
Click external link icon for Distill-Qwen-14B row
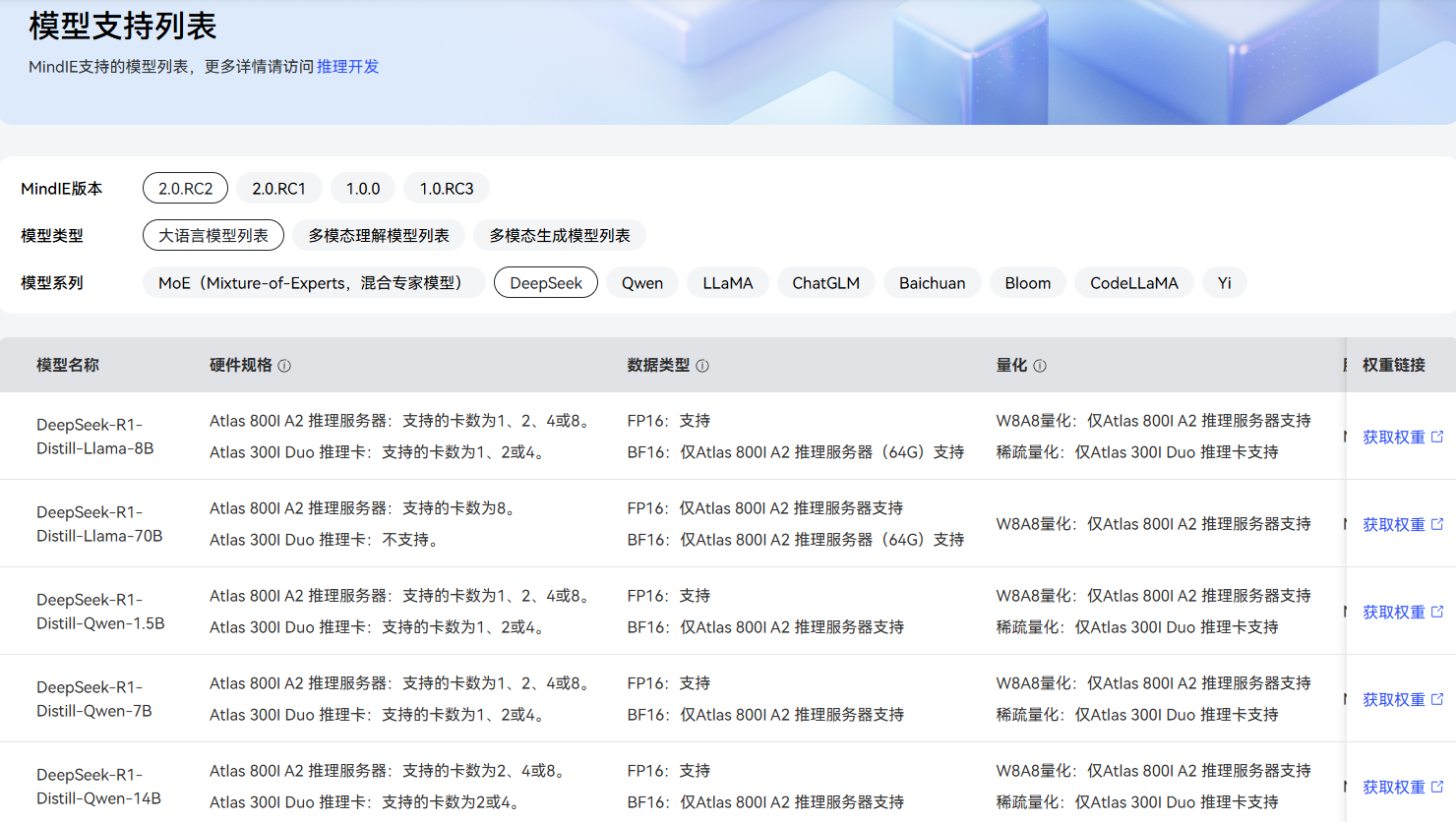(x=1437, y=787)
